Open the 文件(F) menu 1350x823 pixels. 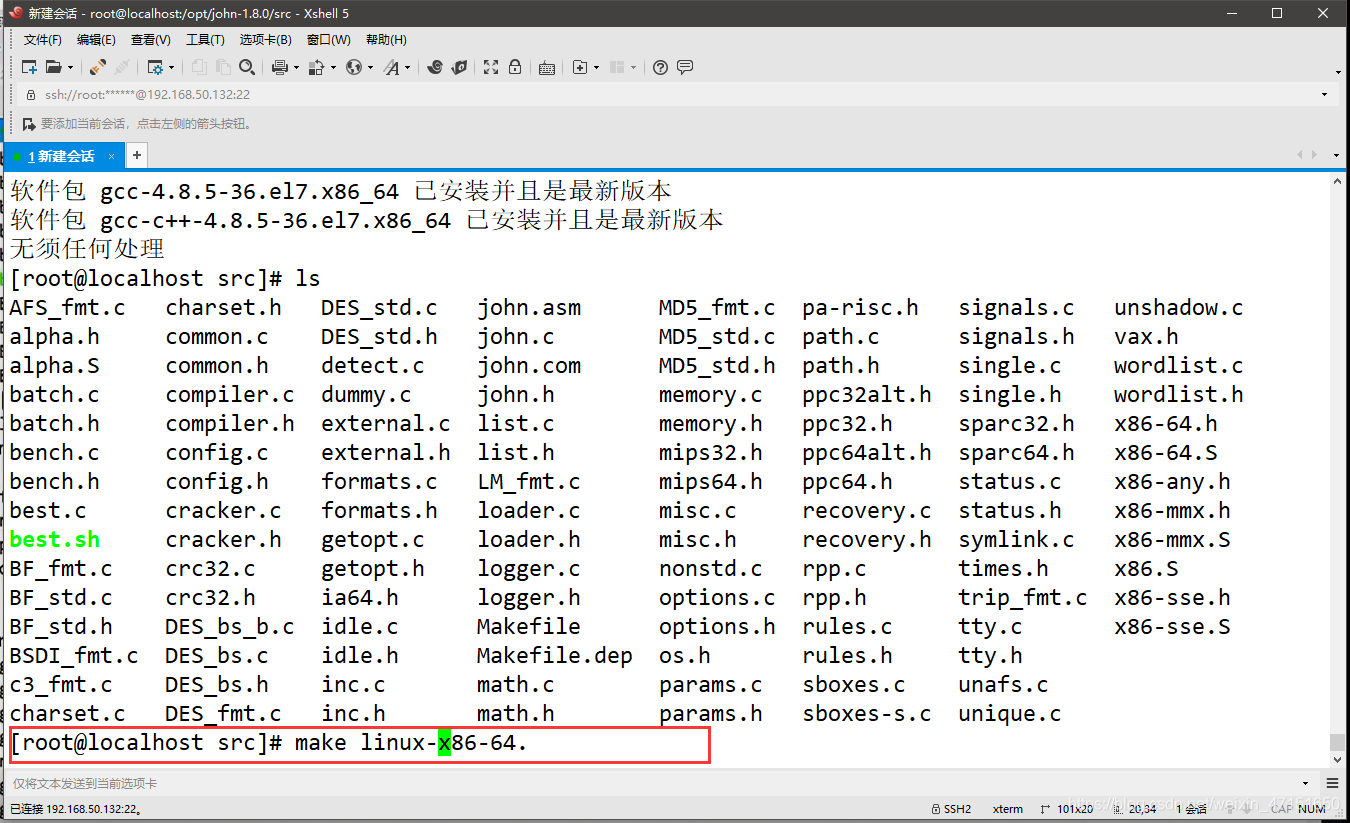point(43,40)
